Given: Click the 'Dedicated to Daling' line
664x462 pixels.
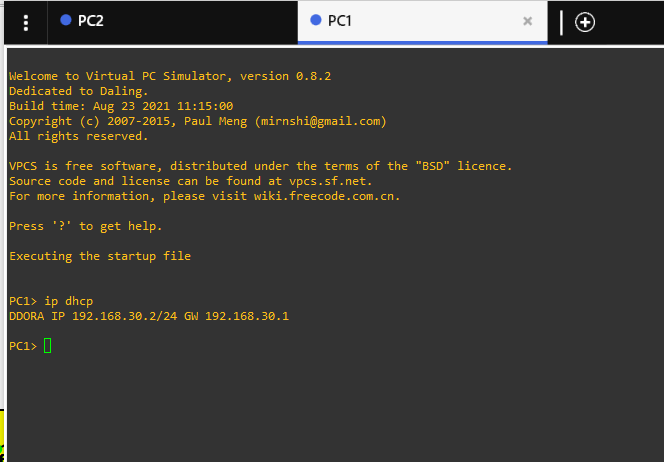Looking at the screenshot, I should click(79, 91).
